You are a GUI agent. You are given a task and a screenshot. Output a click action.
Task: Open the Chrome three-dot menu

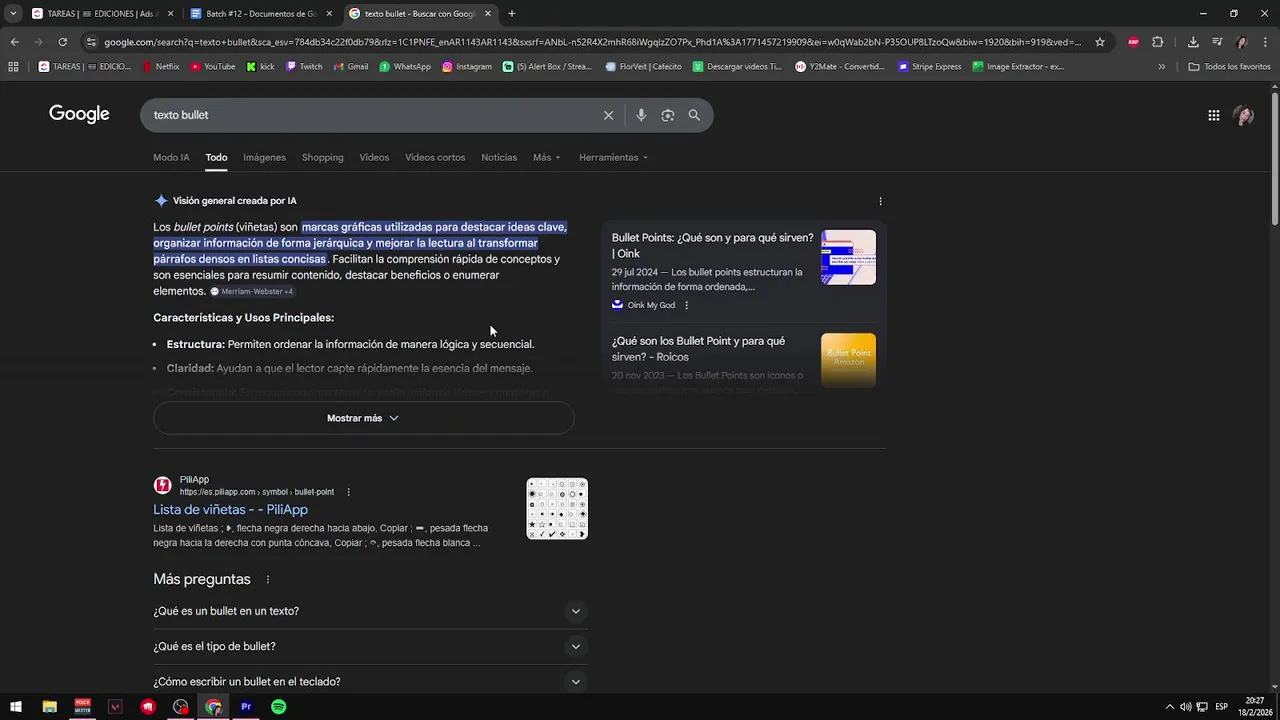pos(1266,42)
